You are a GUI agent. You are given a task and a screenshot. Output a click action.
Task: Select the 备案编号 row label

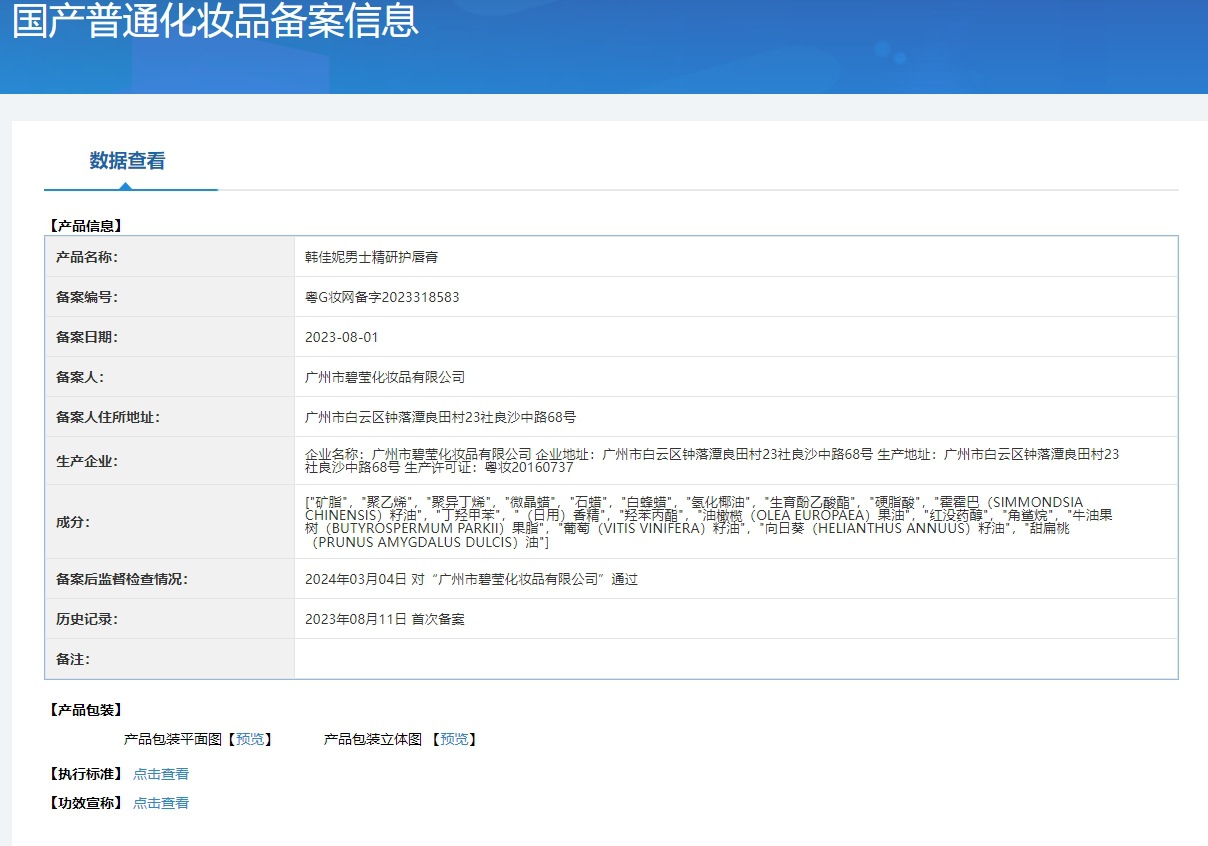(x=87, y=297)
